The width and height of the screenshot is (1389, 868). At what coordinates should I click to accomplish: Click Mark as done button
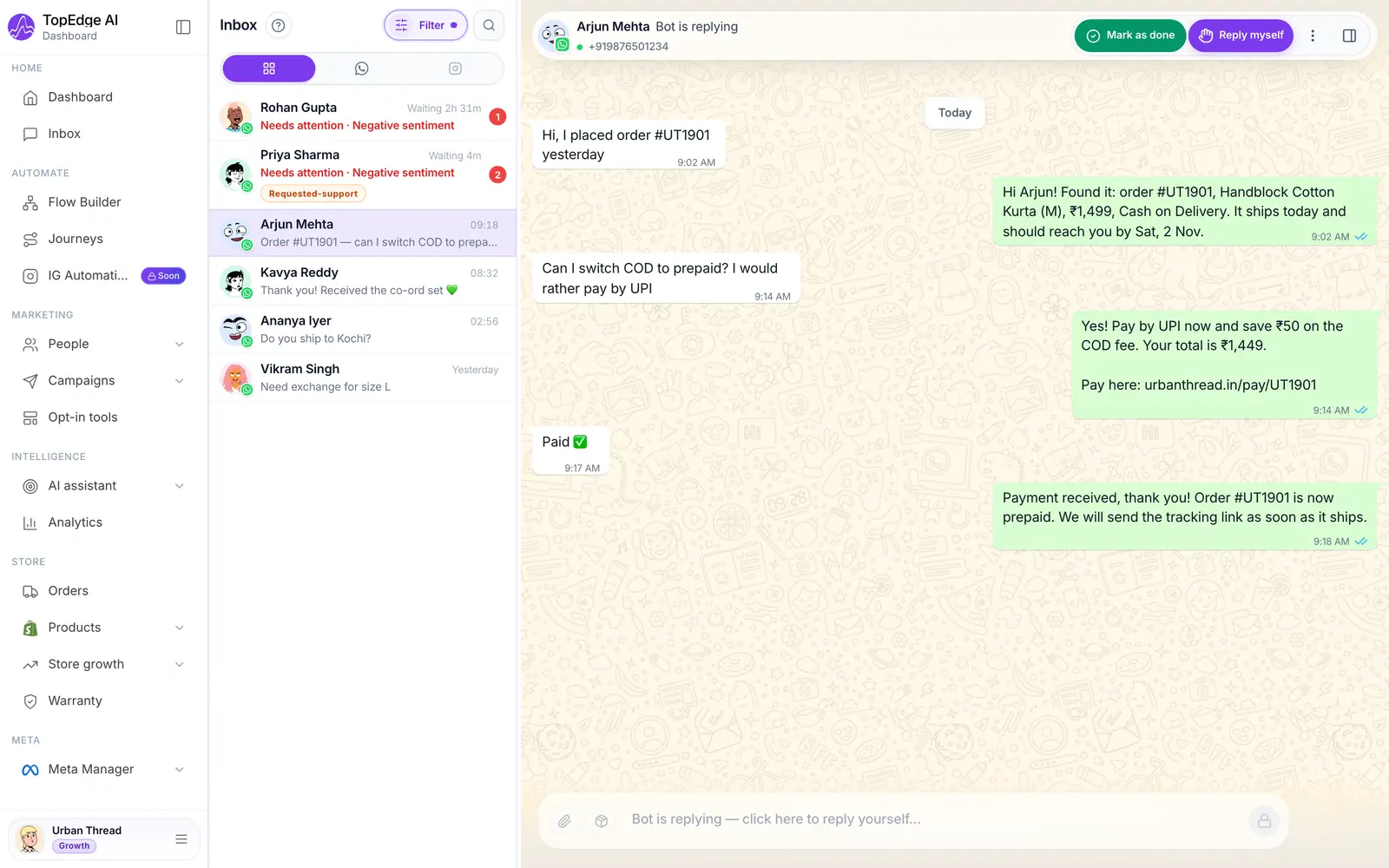1129,36
